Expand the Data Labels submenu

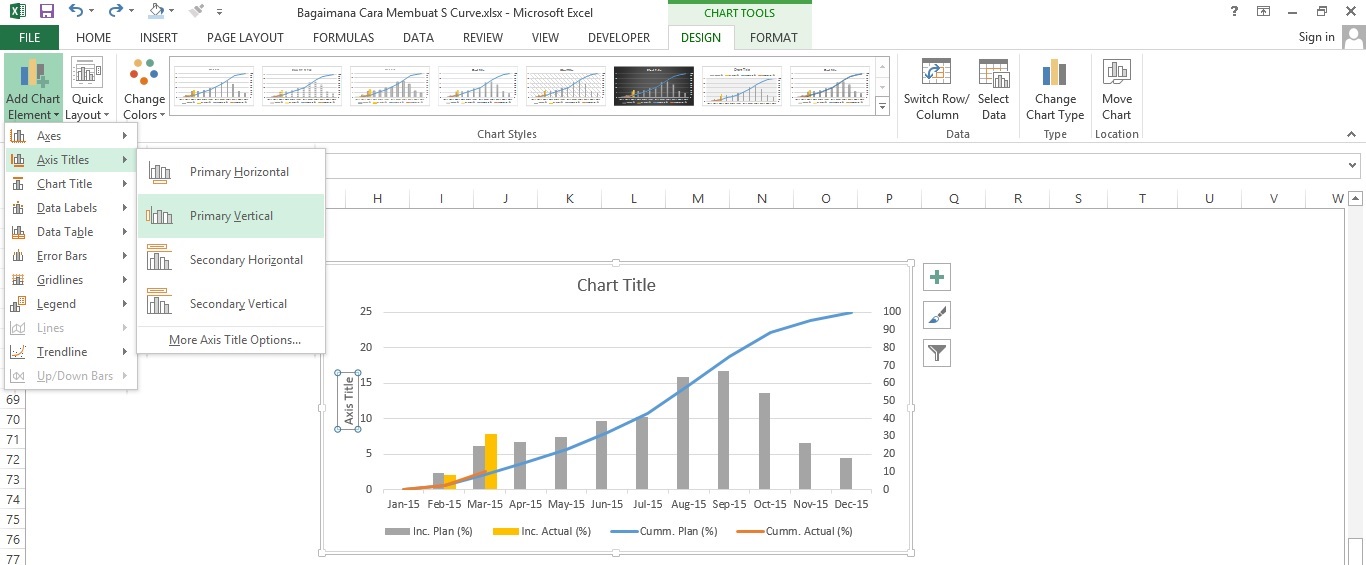(70, 208)
